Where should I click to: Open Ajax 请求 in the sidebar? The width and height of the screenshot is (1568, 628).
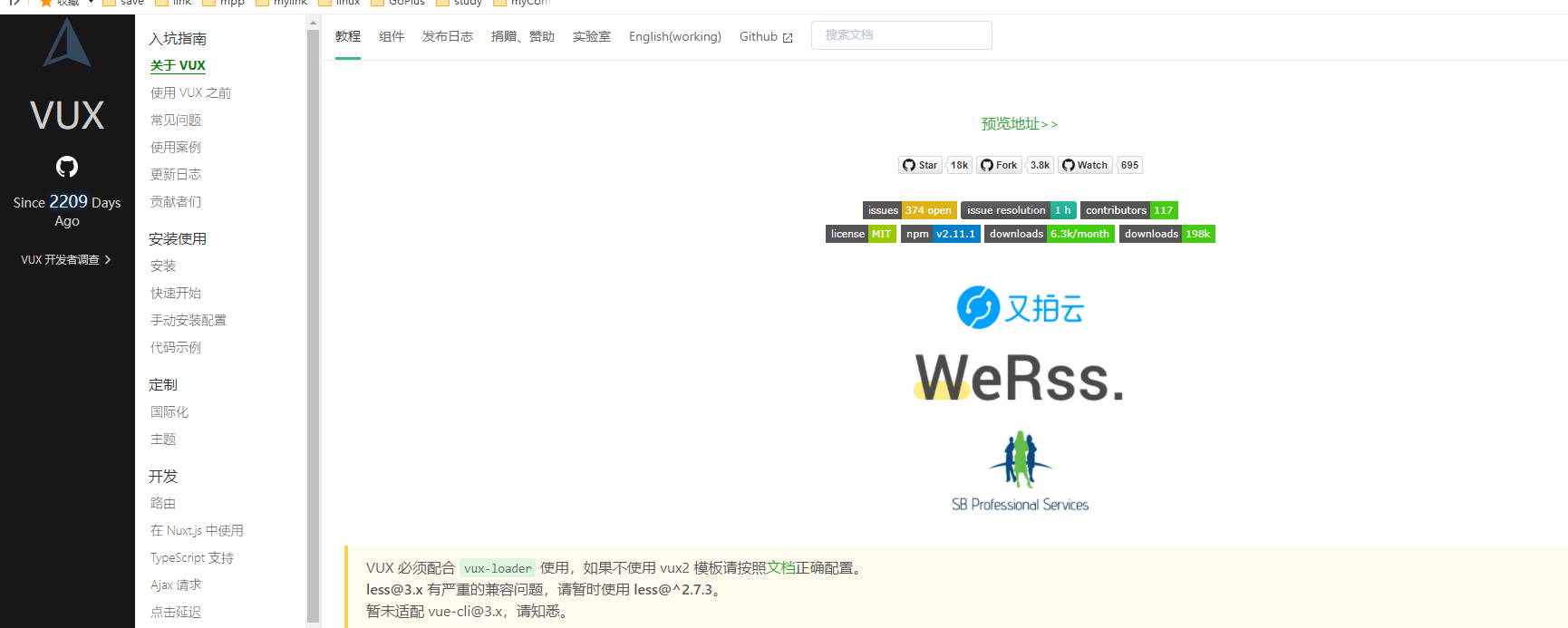click(176, 585)
